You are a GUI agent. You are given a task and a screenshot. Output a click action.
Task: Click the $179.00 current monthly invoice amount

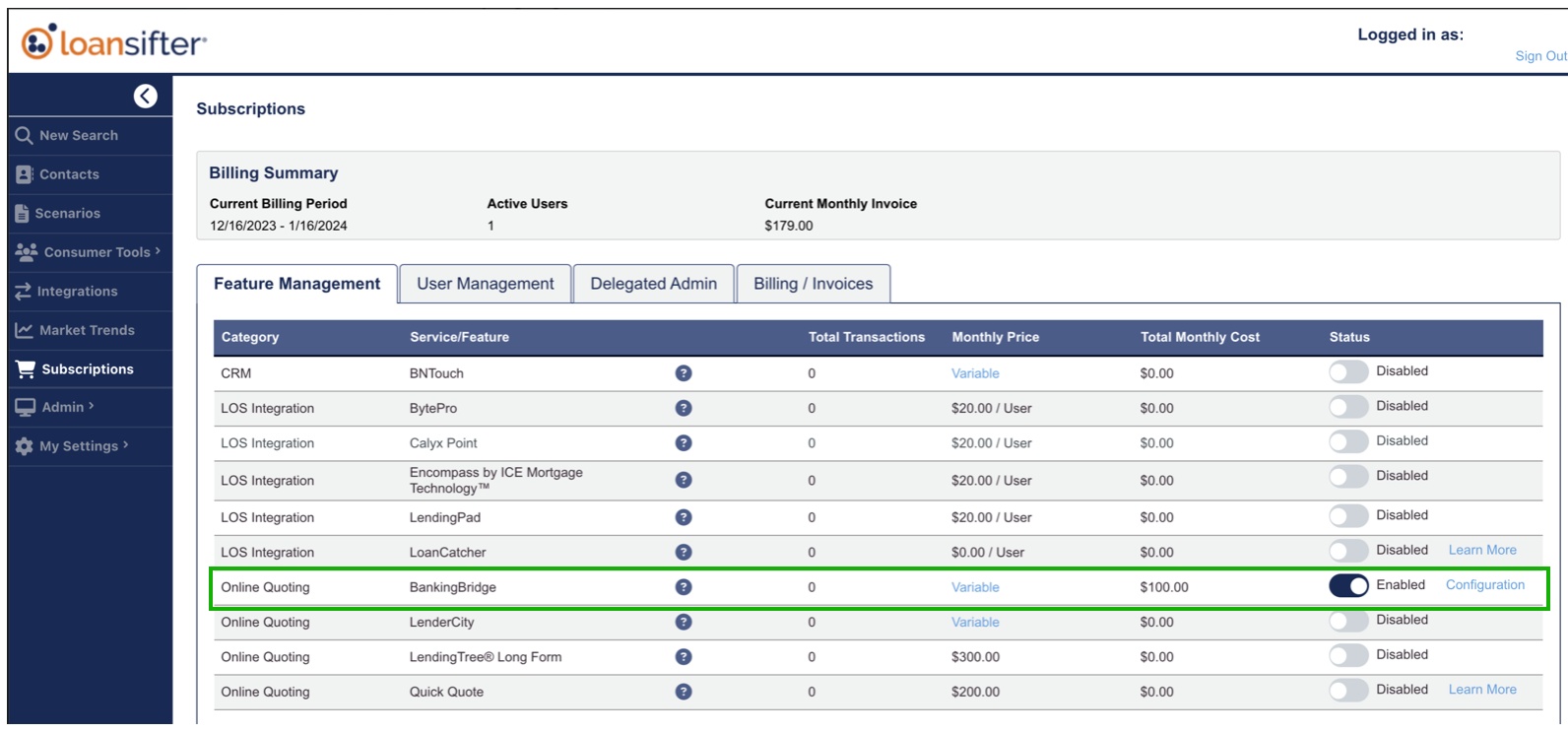click(x=789, y=226)
